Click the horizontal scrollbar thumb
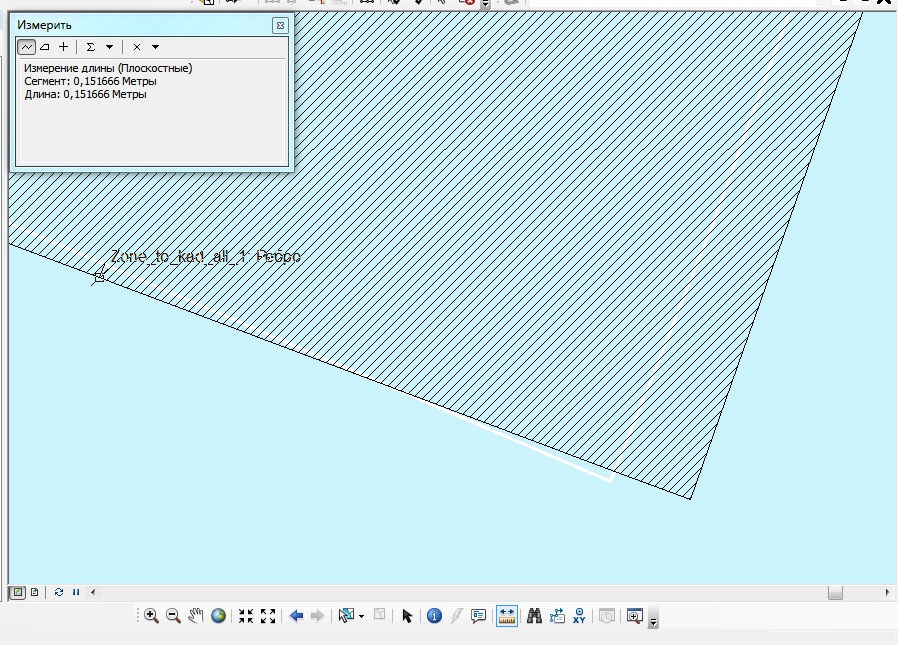The width and height of the screenshot is (898, 645). pos(835,592)
